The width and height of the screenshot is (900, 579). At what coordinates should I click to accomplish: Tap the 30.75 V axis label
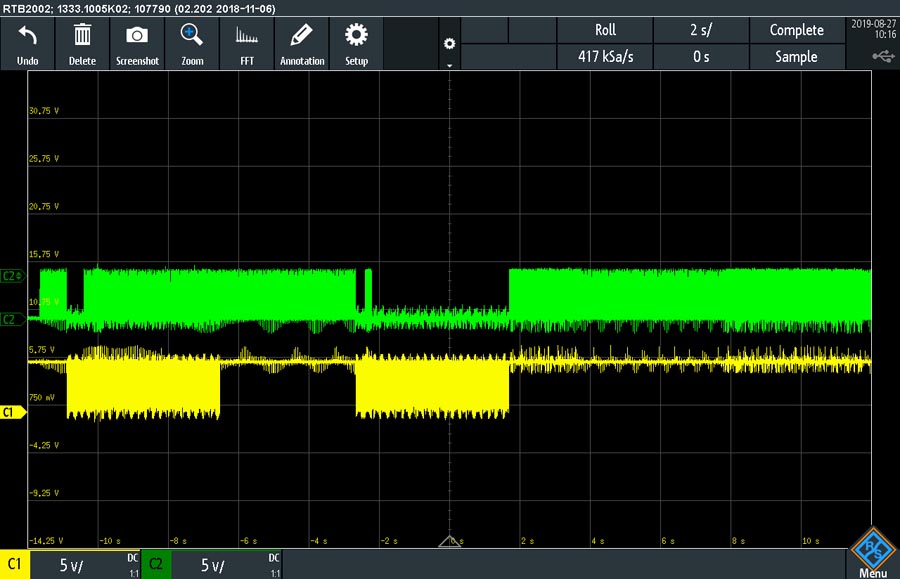pyautogui.click(x=44, y=111)
